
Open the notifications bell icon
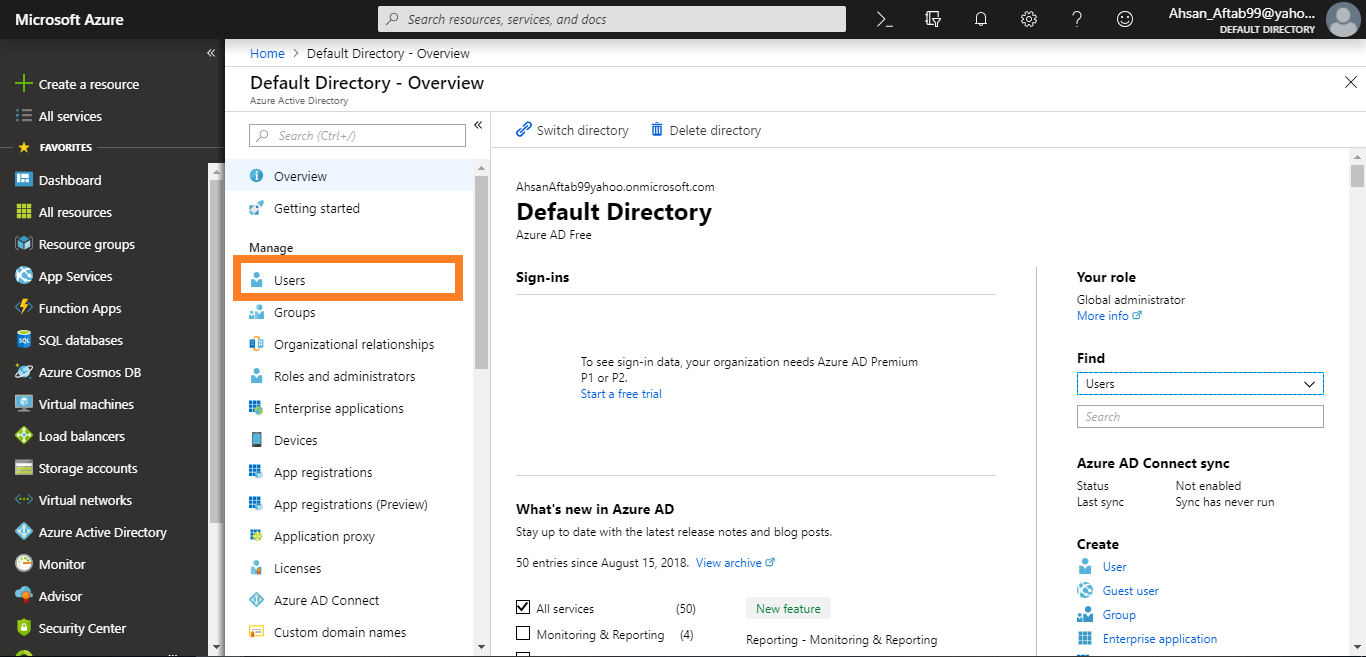[x=980, y=19]
